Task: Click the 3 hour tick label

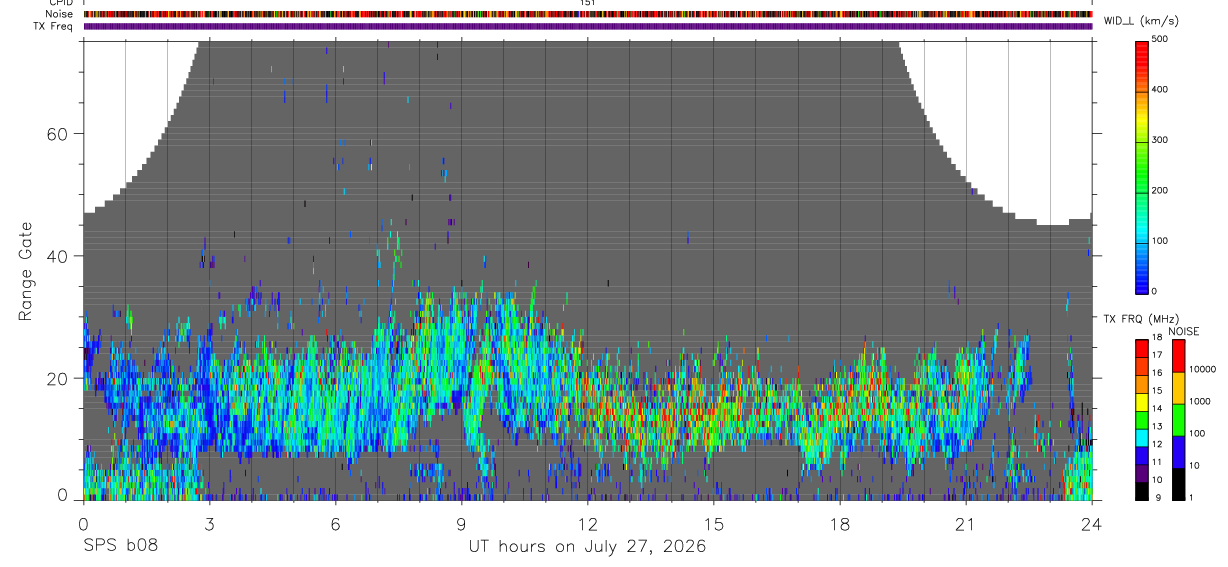Action: [x=209, y=524]
